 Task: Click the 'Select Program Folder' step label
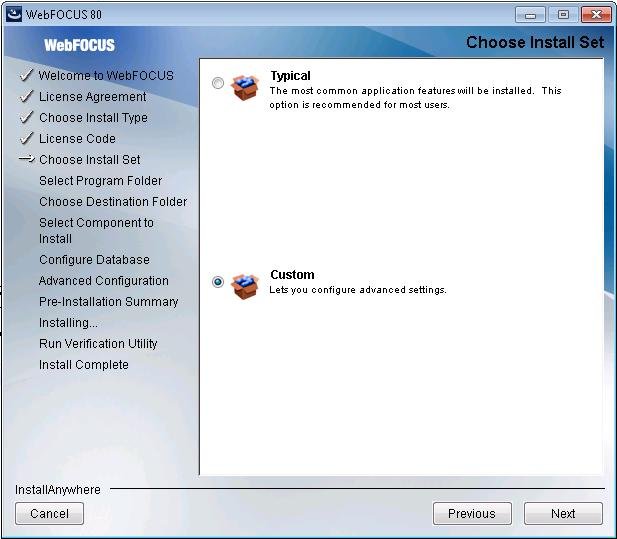point(100,181)
